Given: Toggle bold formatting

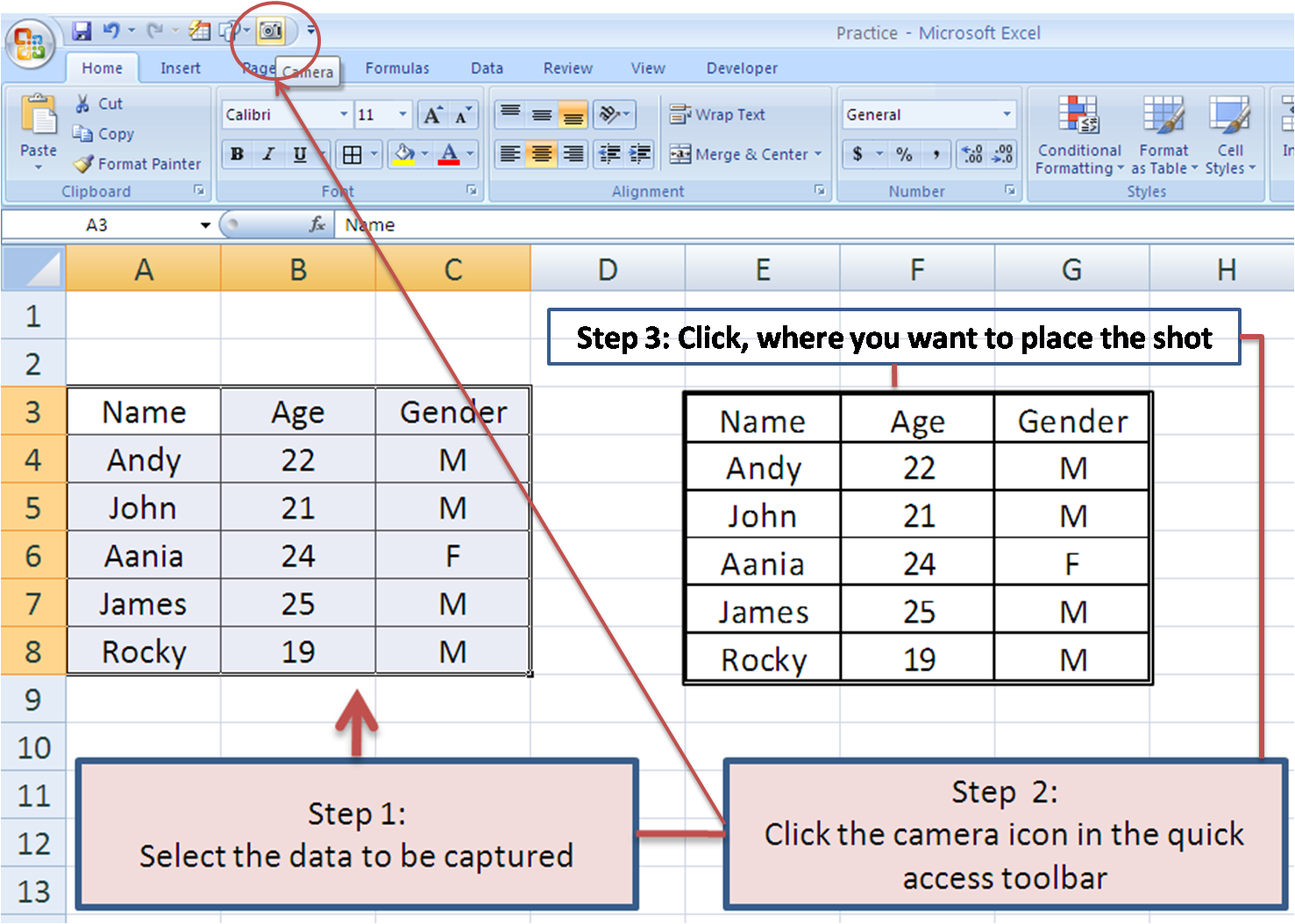Looking at the screenshot, I should 237,154.
